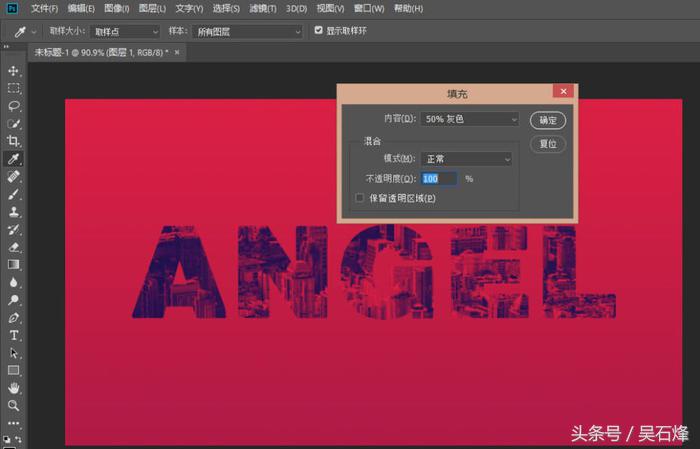This screenshot has height=449, width=700.
Task: Select the Healing Brush tool
Action: pyautogui.click(x=13, y=177)
